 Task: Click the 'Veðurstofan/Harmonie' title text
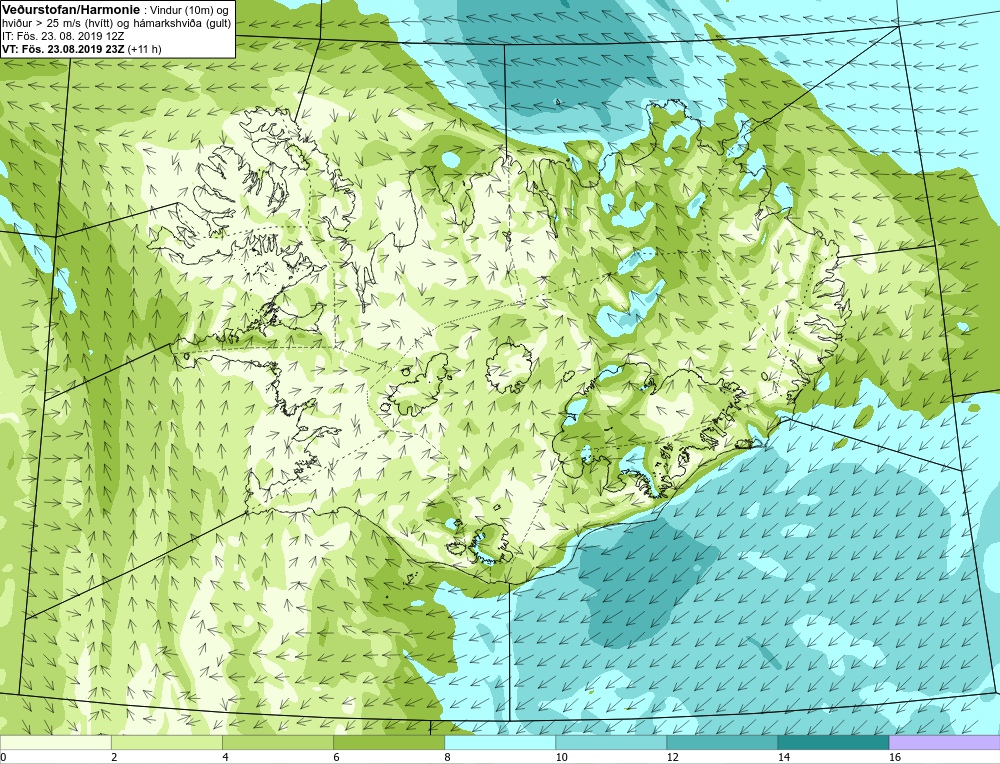[70, 10]
